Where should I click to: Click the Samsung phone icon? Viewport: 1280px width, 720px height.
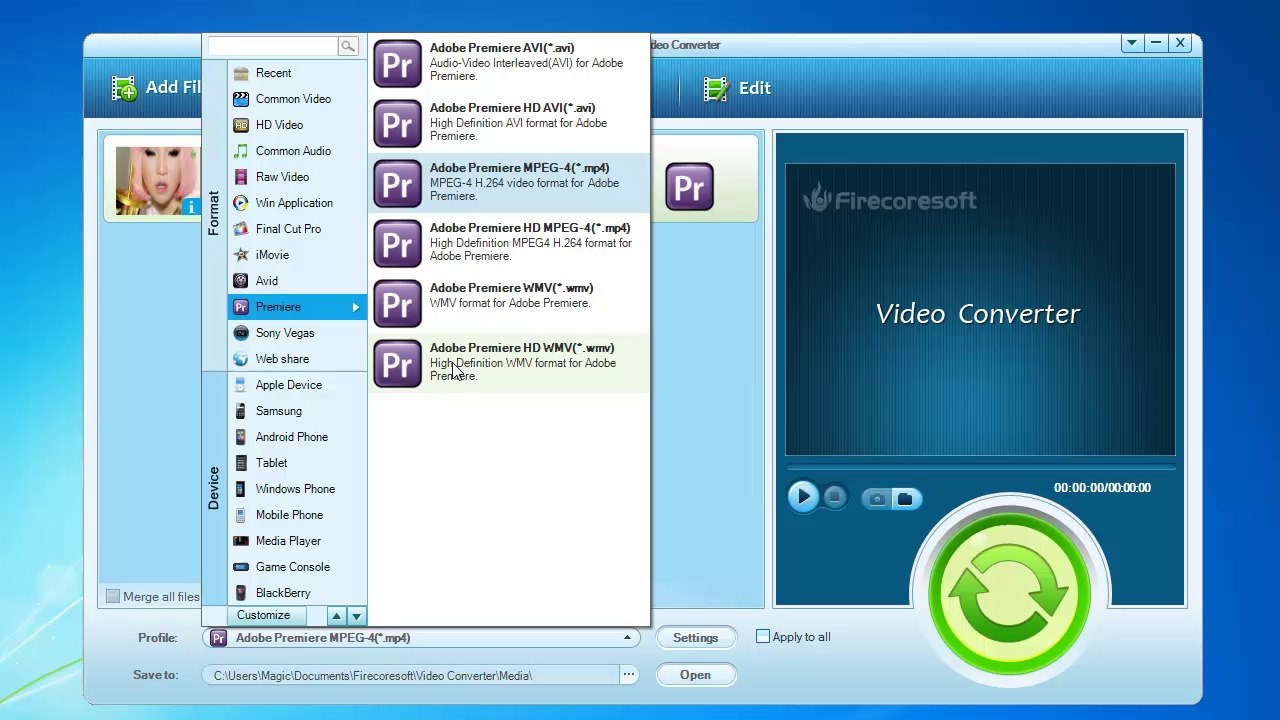click(241, 411)
